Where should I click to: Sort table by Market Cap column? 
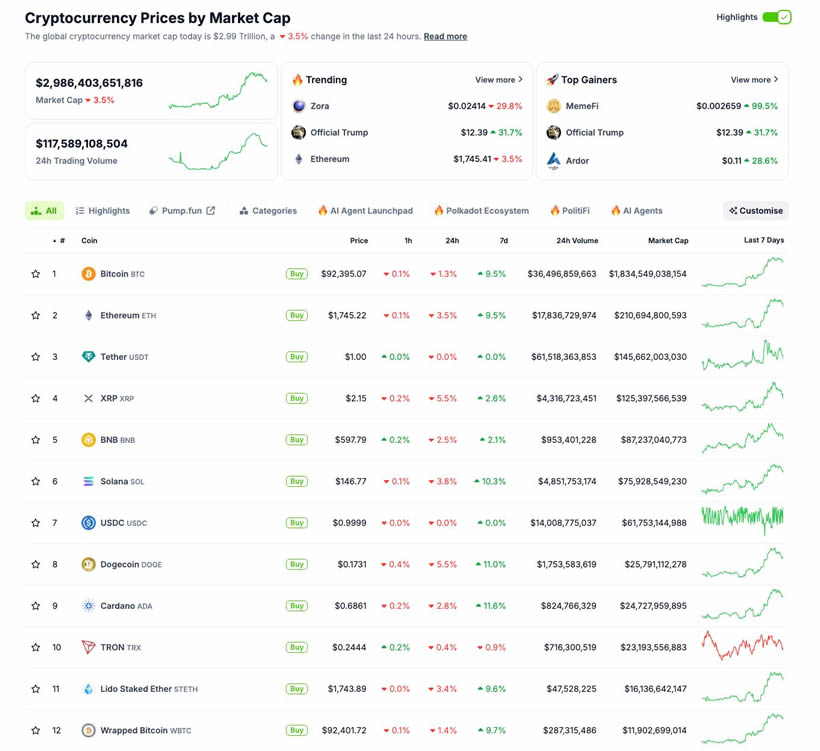tap(668, 241)
